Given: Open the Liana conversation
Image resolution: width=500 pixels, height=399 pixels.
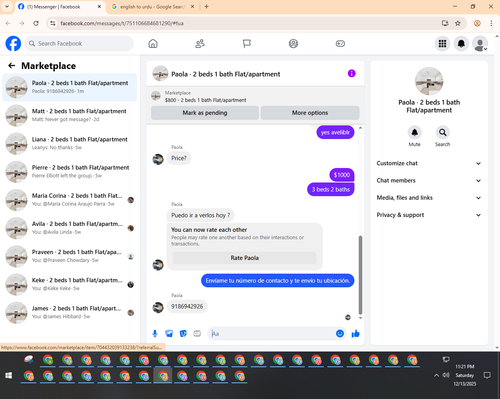Looking at the screenshot, I should tap(70, 143).
